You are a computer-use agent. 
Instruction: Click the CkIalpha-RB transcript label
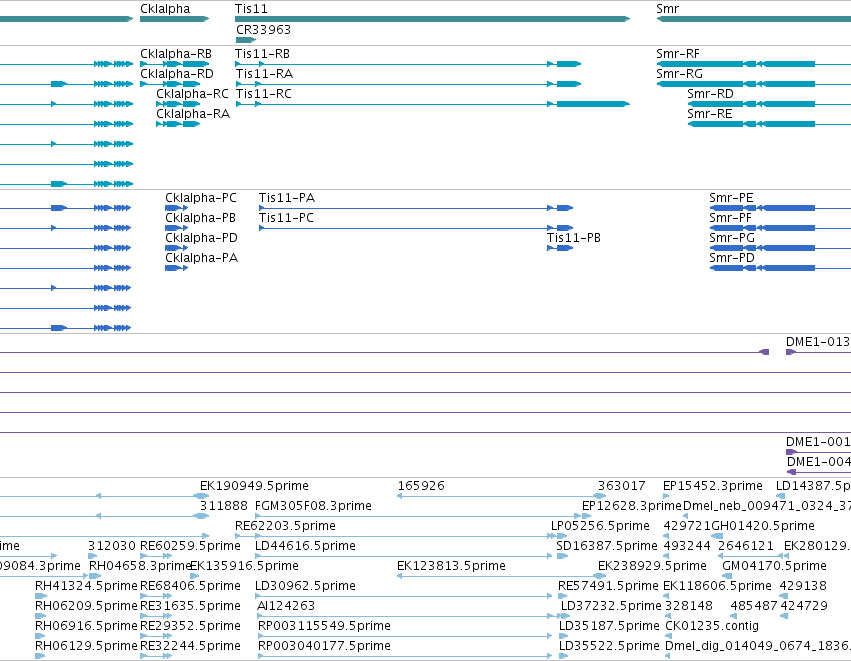click(x=176, y=54)
